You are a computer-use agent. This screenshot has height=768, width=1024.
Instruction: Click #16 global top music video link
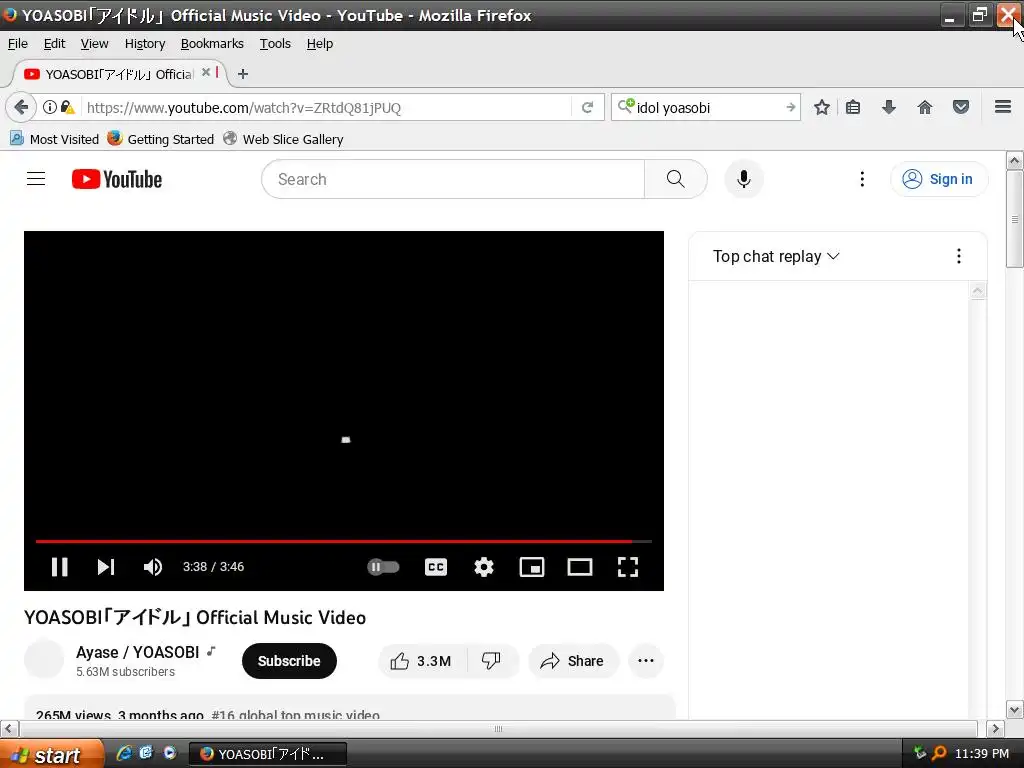point(295,715)
